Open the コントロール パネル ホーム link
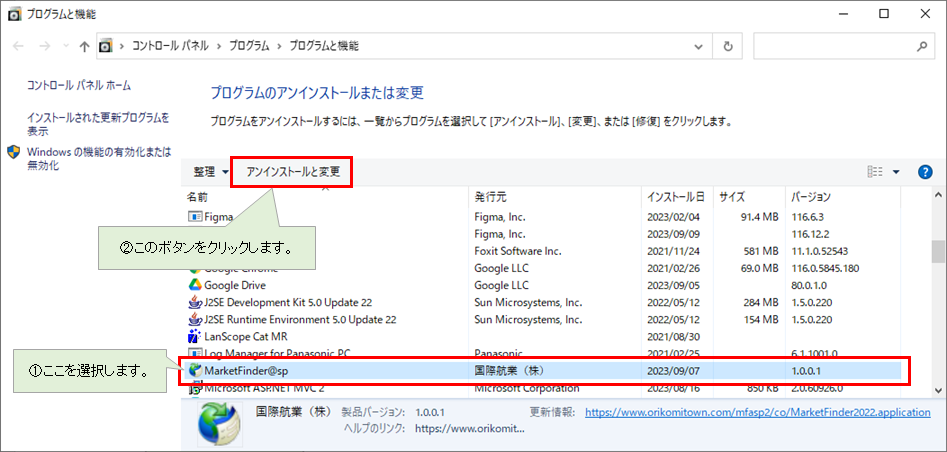This screenshot has width=947, height=452. (79, 86)
